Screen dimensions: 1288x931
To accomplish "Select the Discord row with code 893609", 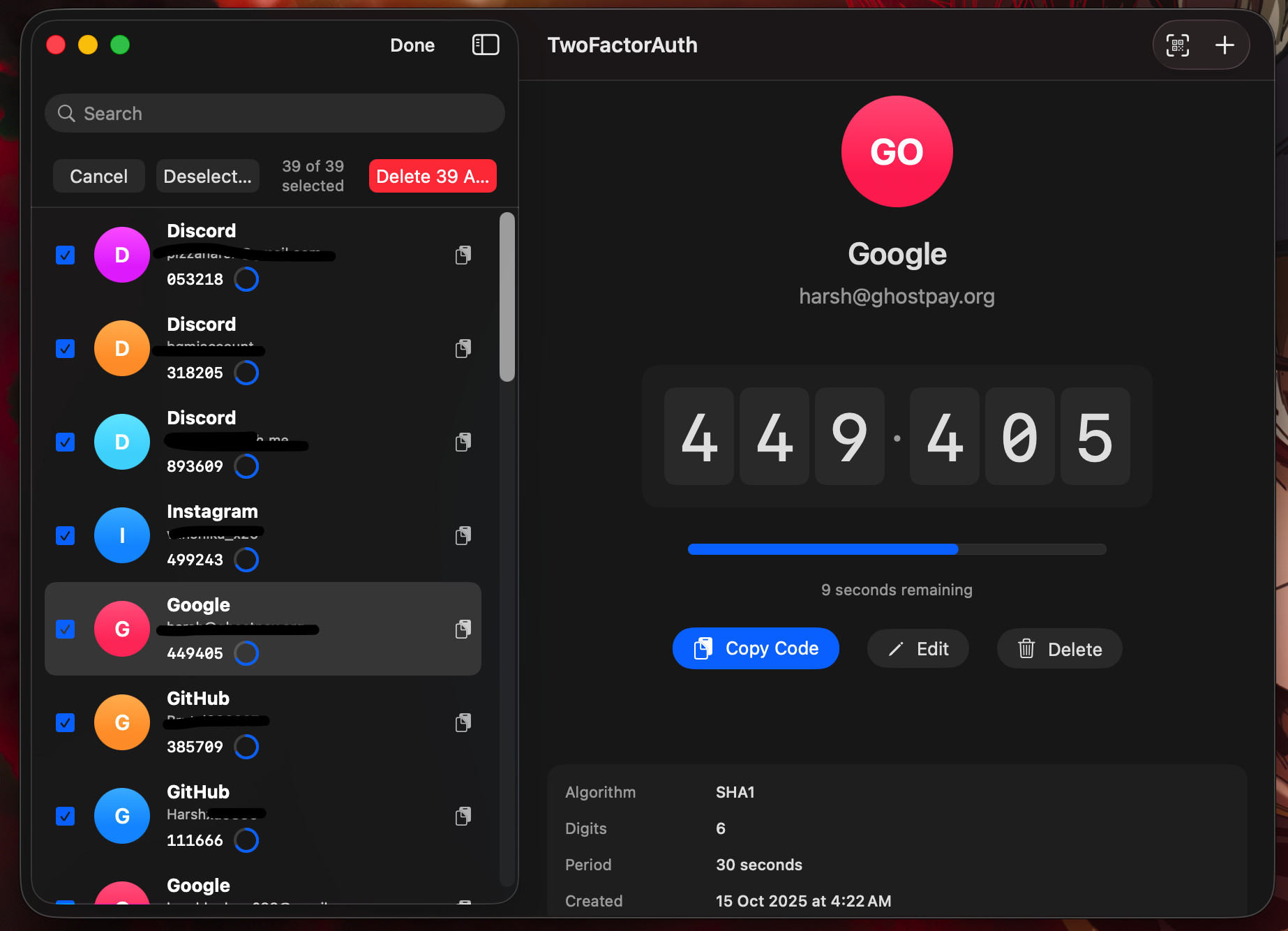I will coord(263,442).
